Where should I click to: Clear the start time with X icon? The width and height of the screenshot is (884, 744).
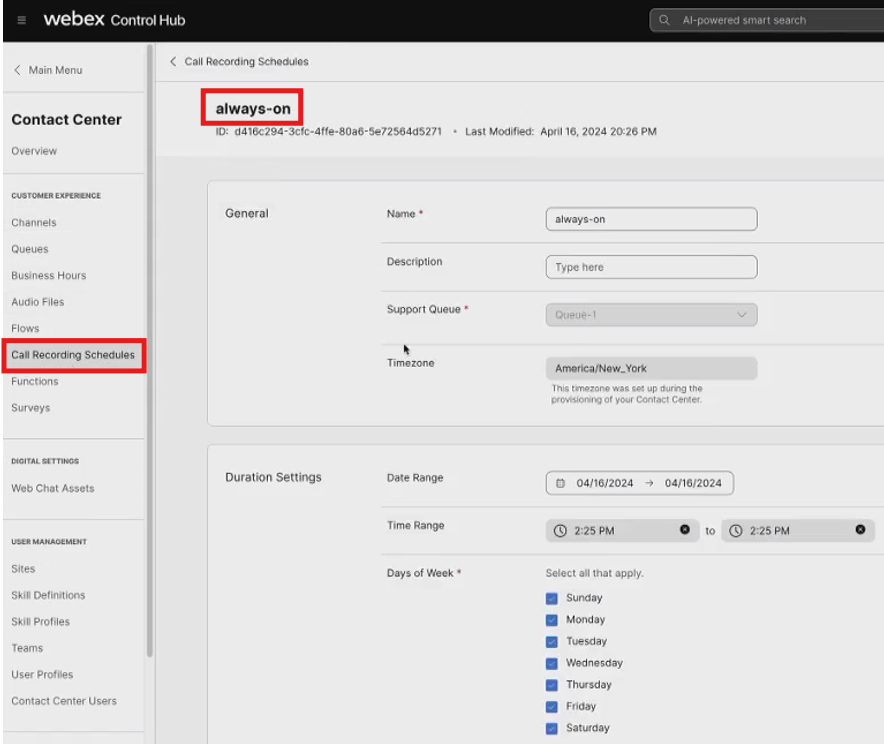pos(685,530)
